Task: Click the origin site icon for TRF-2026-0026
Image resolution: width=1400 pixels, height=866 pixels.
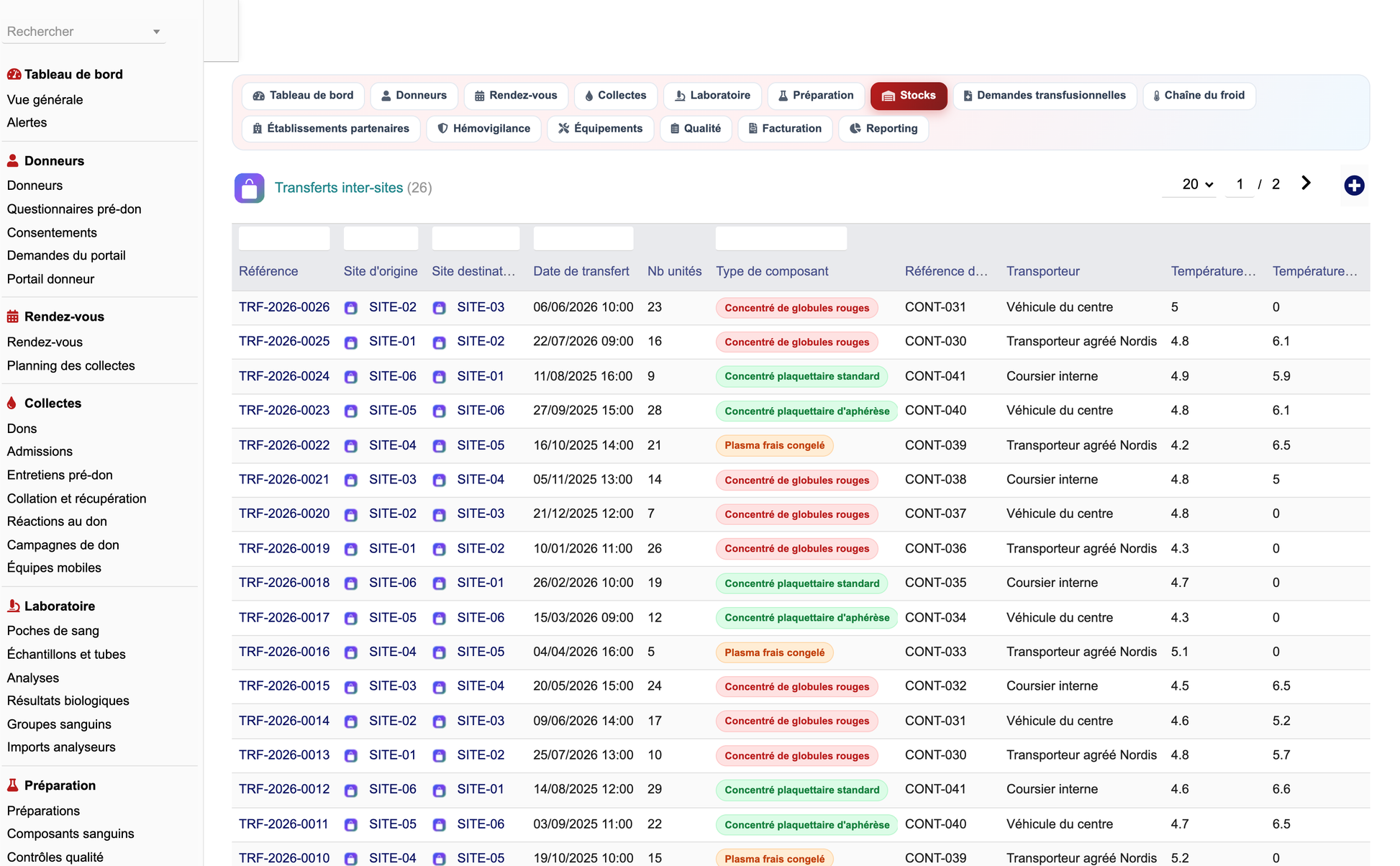Action: 351,308
